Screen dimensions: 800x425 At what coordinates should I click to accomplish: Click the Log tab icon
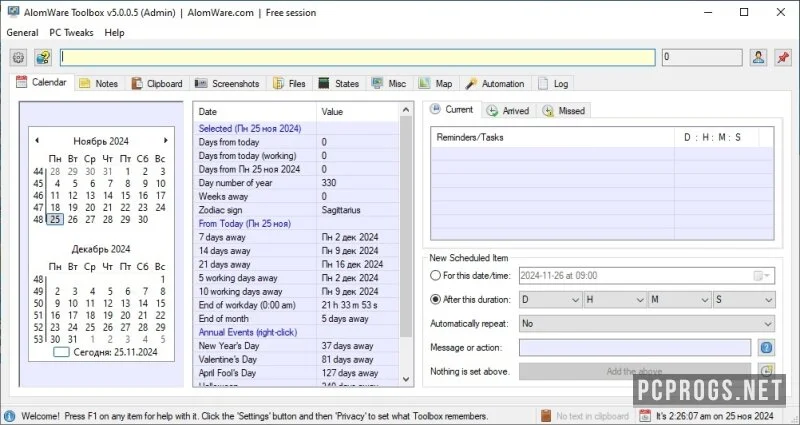pyautogui.click(x=543, y=84)
